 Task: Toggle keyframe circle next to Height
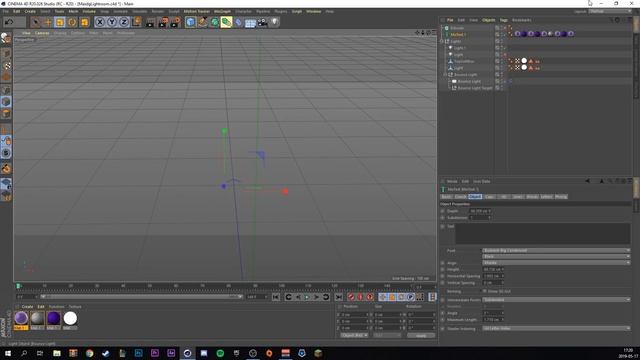[442, 269]
